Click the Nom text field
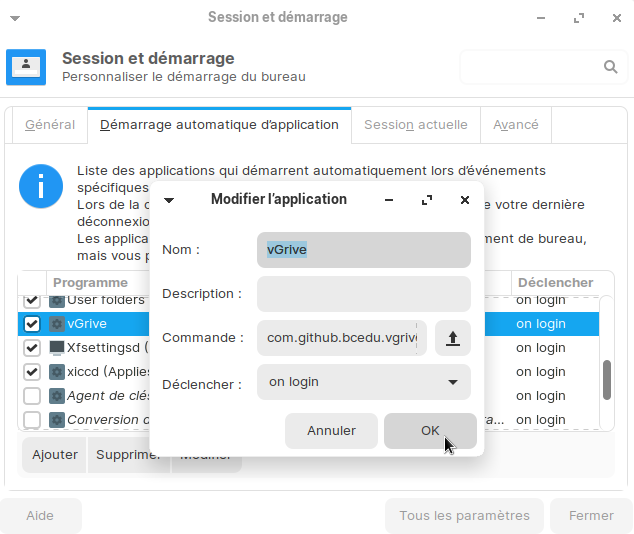The height and width of the screenshot is (534, 634). pyautogui.click(x=363, y=250)
